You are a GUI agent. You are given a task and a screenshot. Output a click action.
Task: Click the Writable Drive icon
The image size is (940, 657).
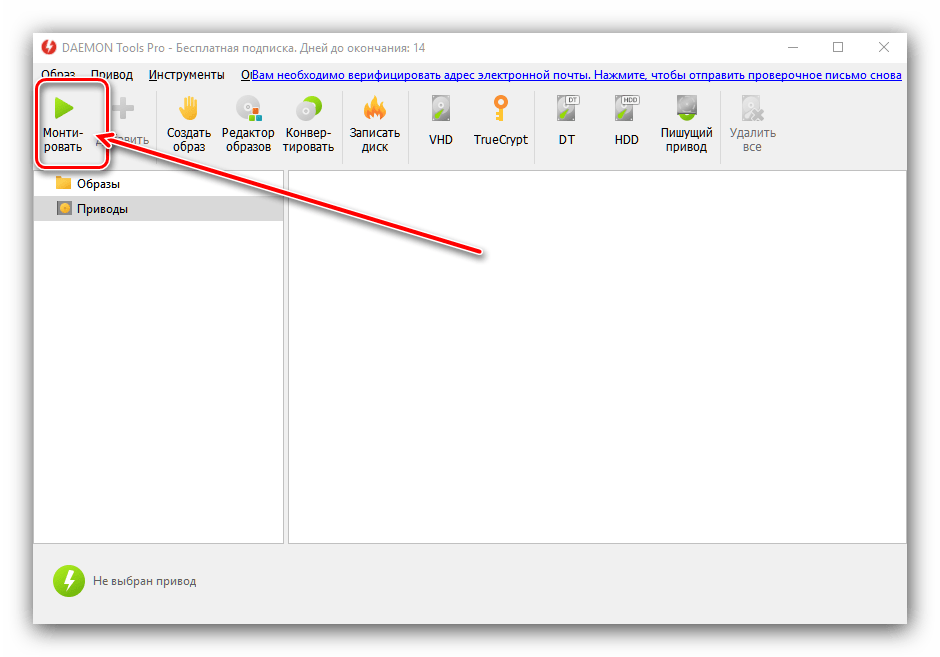(x=687, y=109)
